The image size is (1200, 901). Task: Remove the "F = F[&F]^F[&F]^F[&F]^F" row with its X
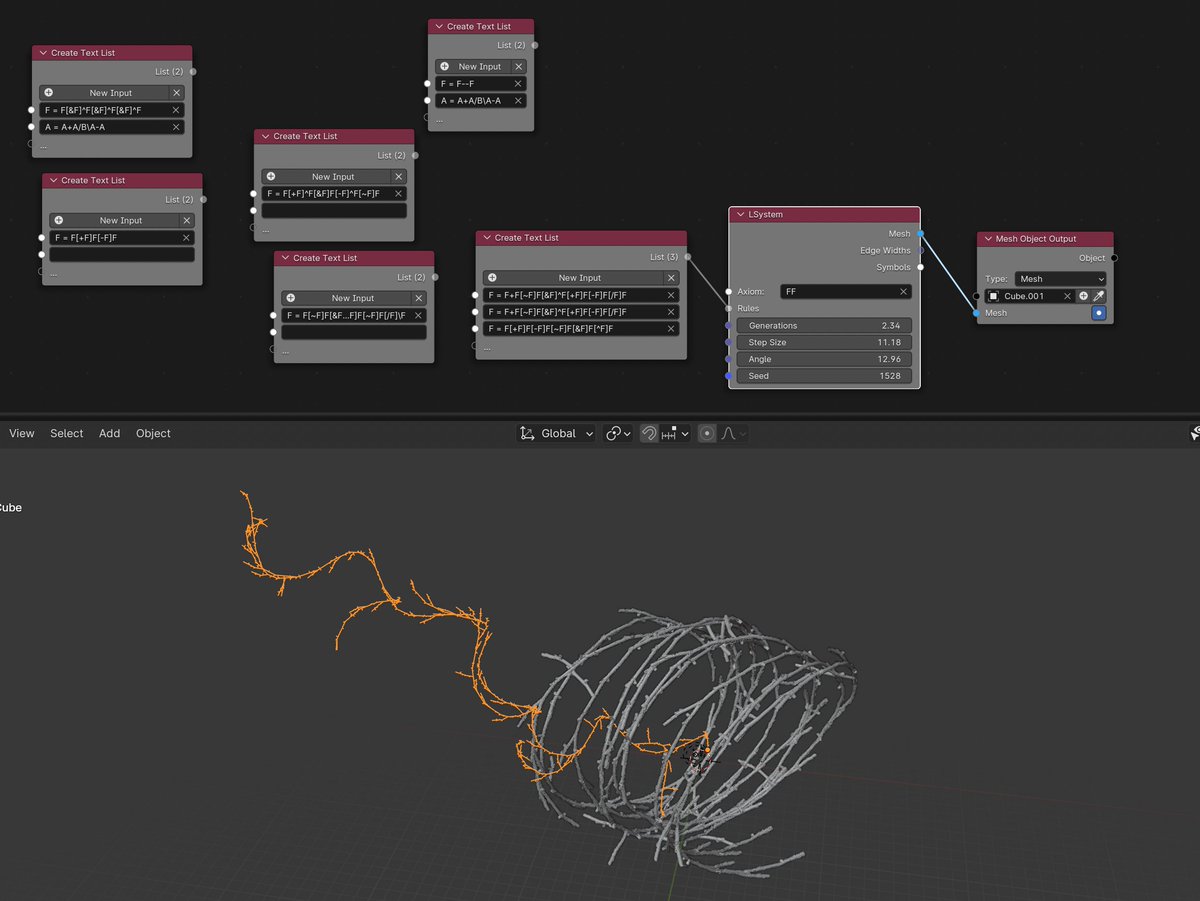[176, 110]
